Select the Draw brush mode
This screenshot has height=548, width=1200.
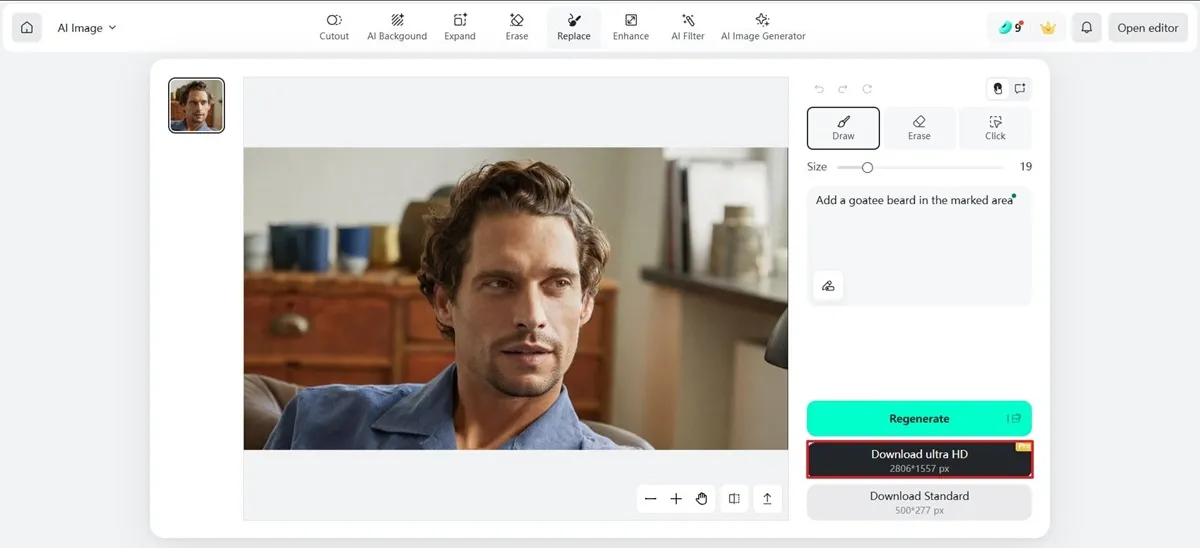pos(843,128)
